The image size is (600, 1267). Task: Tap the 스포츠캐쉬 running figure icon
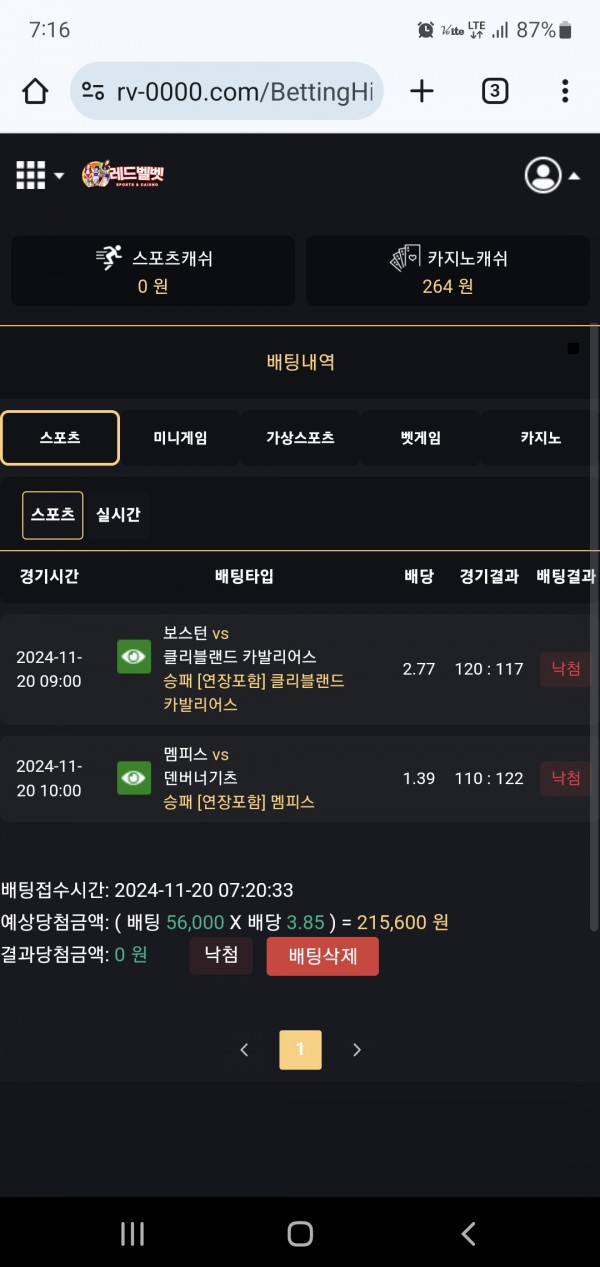[x=109, y=258]
